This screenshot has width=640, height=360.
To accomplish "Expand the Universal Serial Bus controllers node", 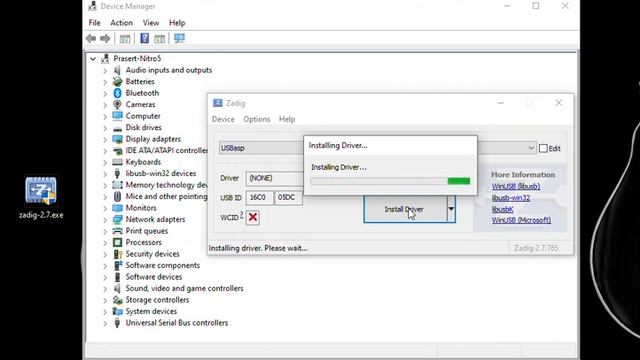I will tap(105, 323).
